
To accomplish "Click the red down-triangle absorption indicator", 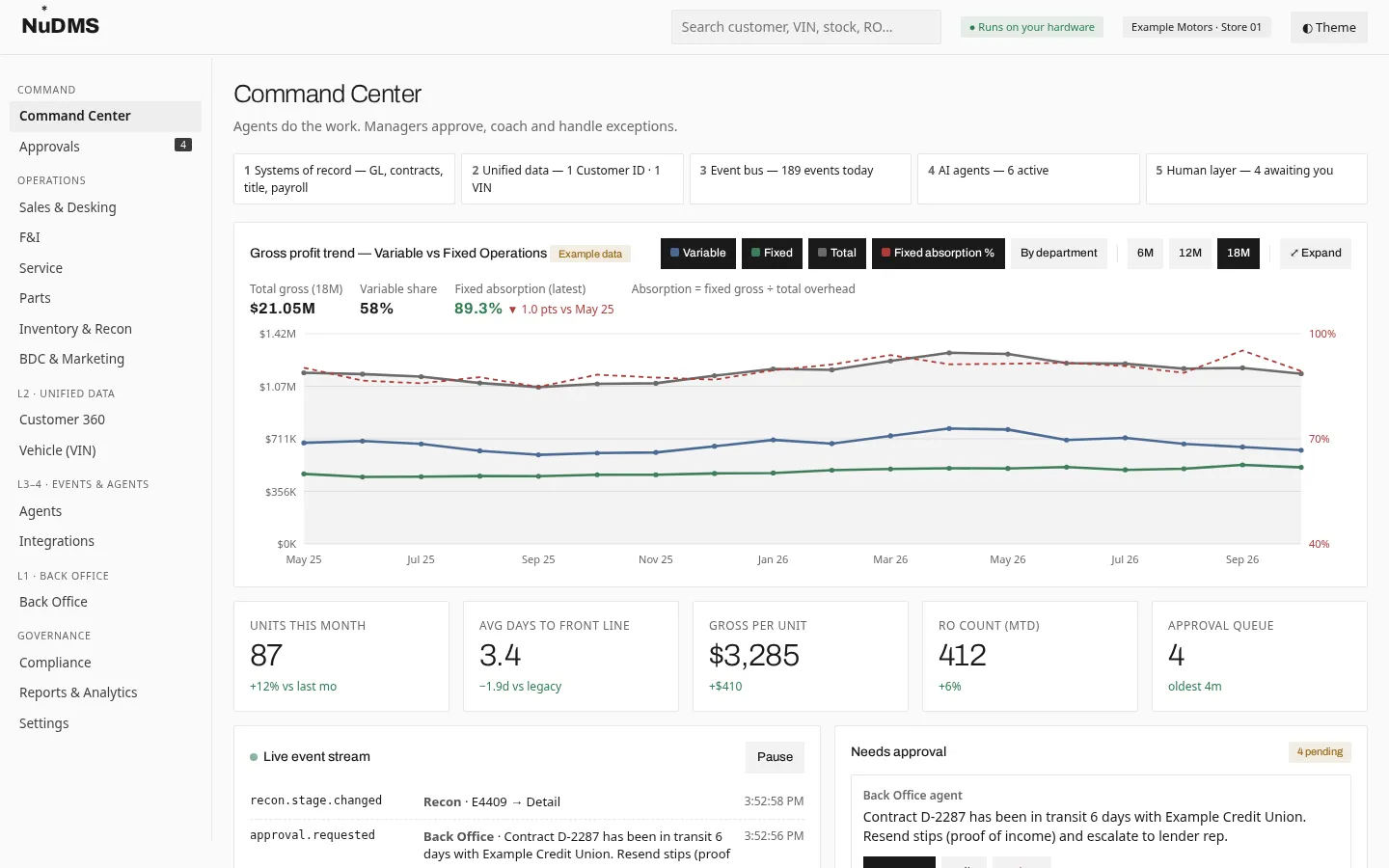I will (x=512, y=310).
